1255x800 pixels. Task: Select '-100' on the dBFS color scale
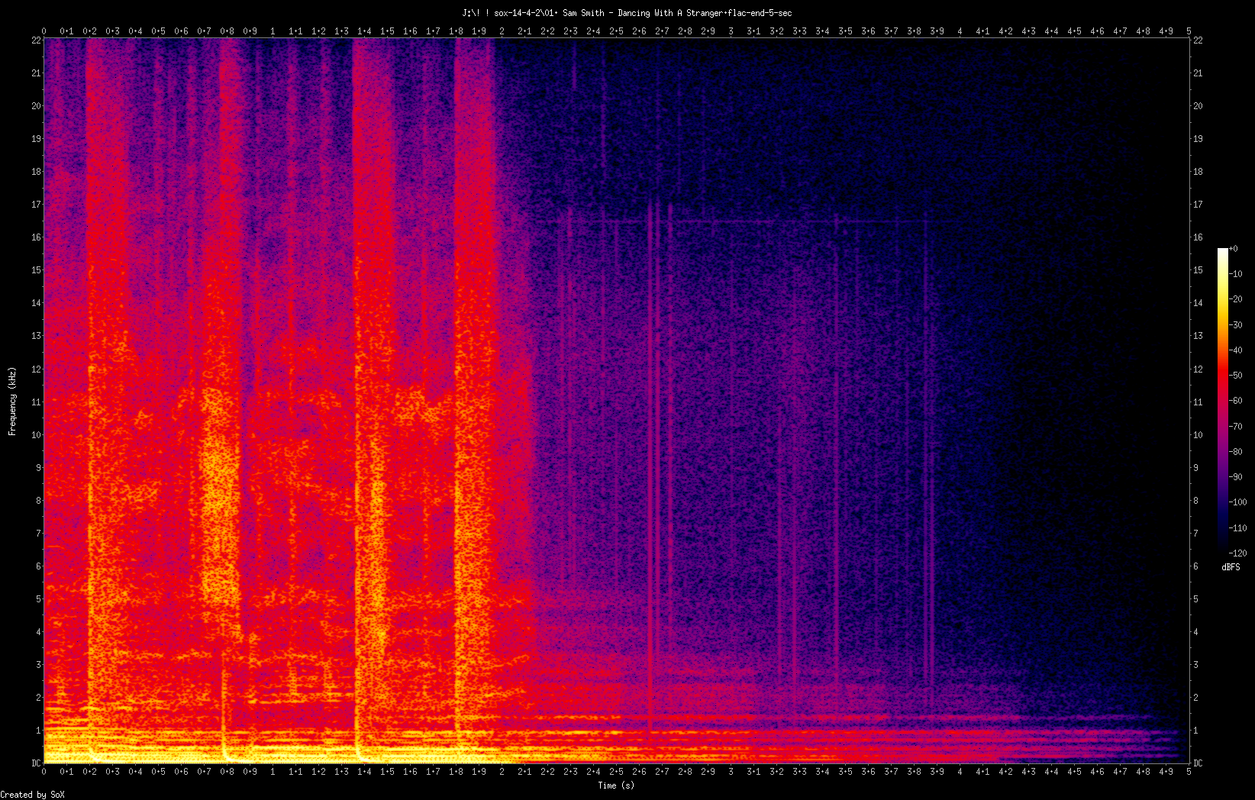tap(1238, 501)
